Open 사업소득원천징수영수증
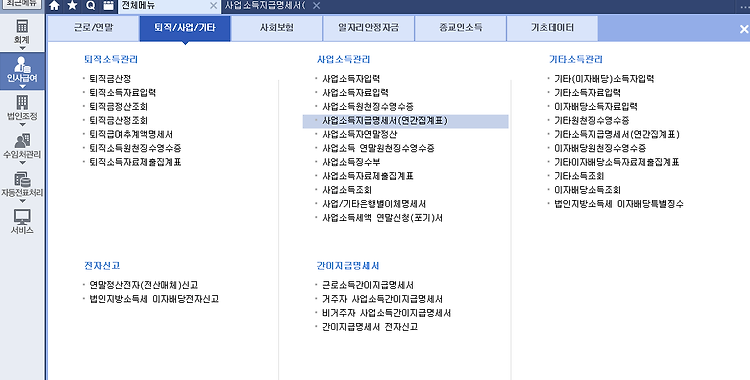The height and width of the screenshot is (380, 750). click(x=368, y=106)
